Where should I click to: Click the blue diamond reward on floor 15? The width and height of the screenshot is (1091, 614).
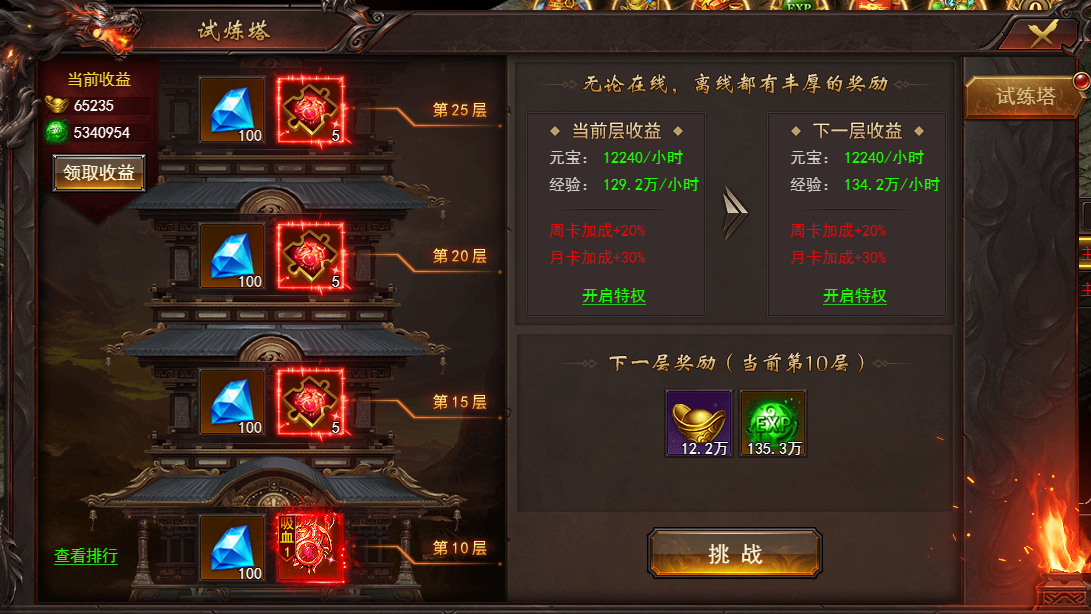(232, 402)
